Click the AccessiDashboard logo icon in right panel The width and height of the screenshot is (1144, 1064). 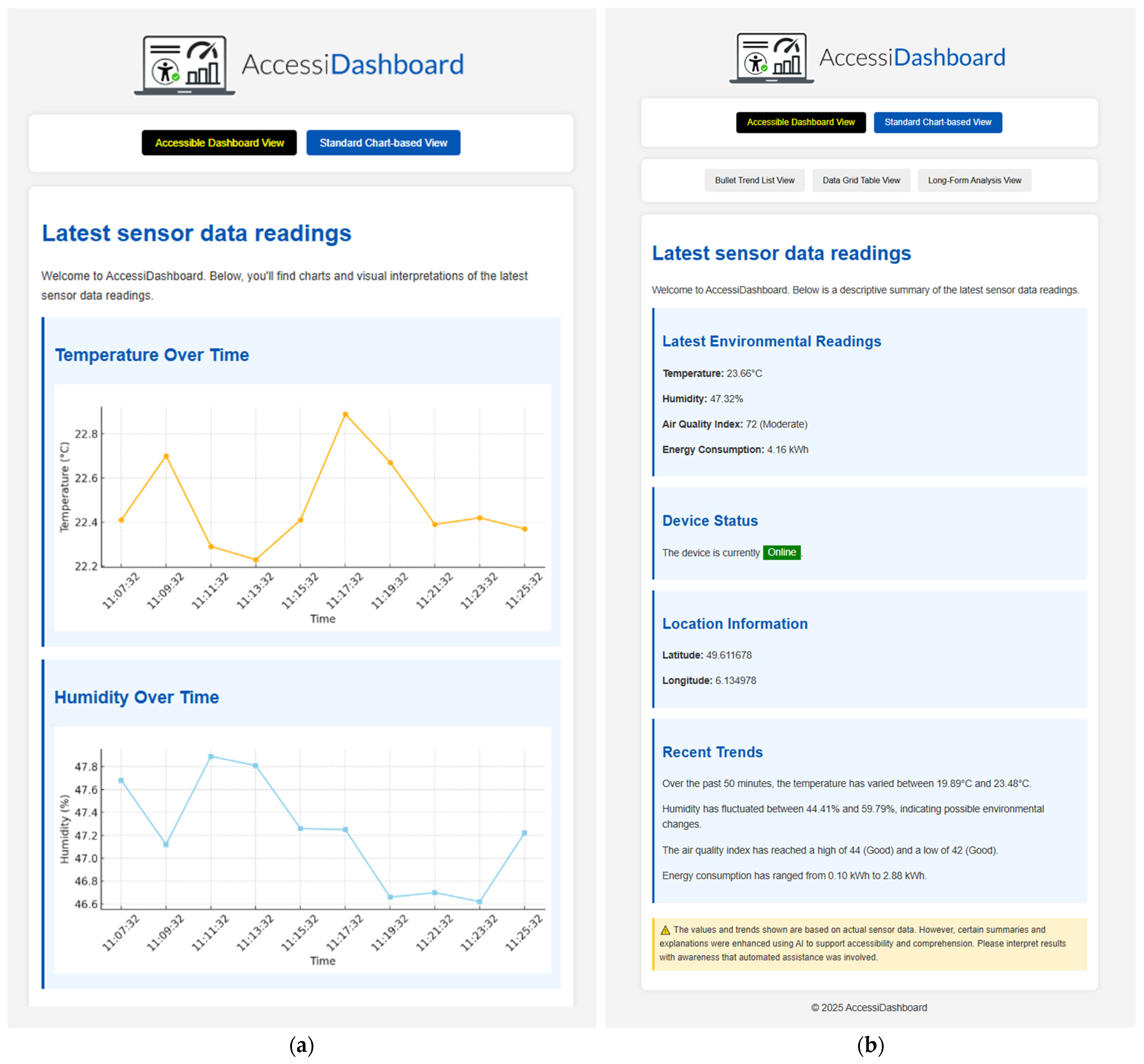[x=771, y=58]
